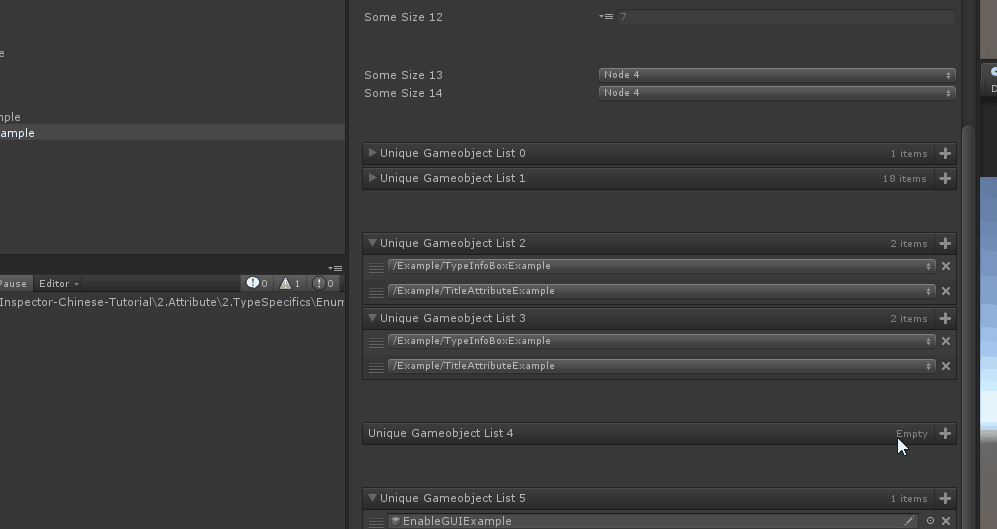This screenshot has width=997, height=529.
Task: Select /Example/TypeInfoBoxExample dropdown in List 3
Action: coord(661,341)
